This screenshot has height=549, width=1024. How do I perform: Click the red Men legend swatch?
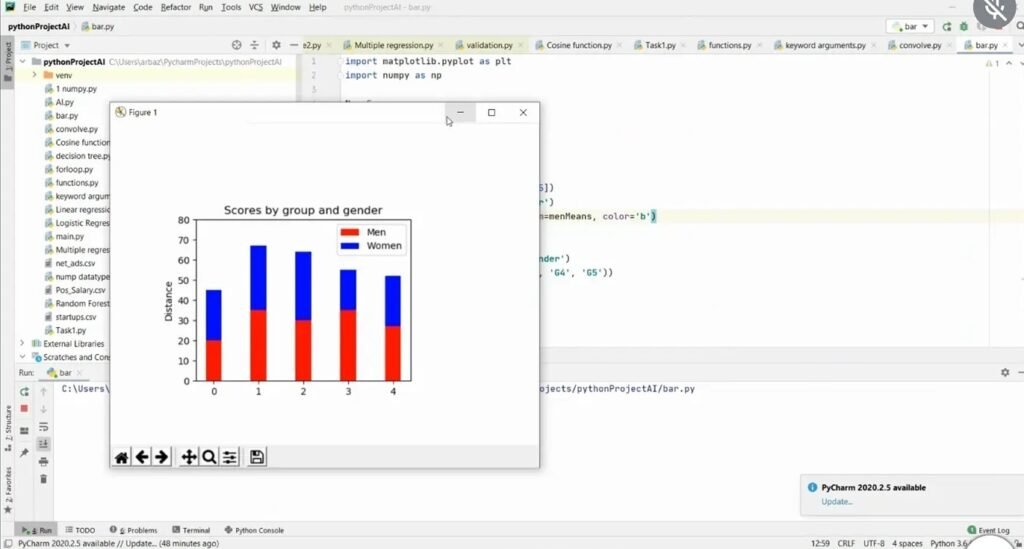tap(349, 232)
